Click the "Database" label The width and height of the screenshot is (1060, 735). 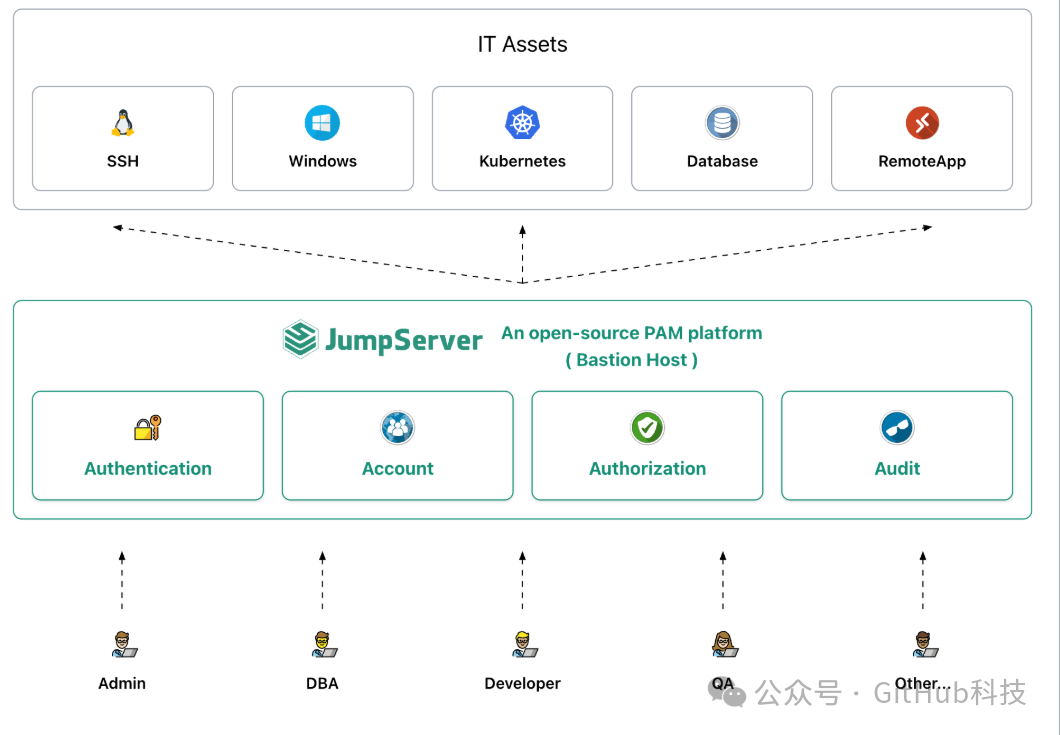722,162
